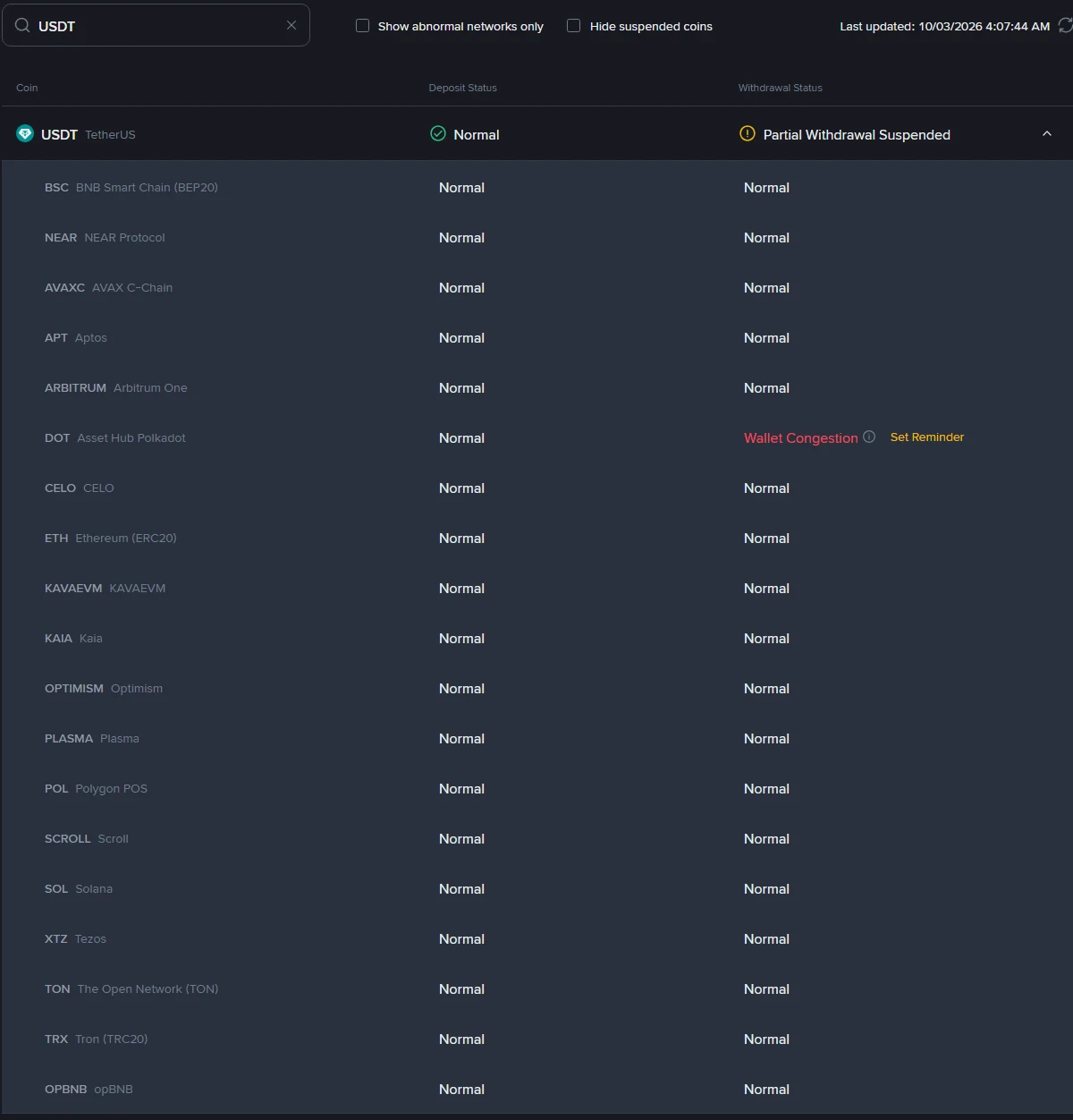
Task: Select the OPBNB opBNB row
Action: (x=536, y=1090)
